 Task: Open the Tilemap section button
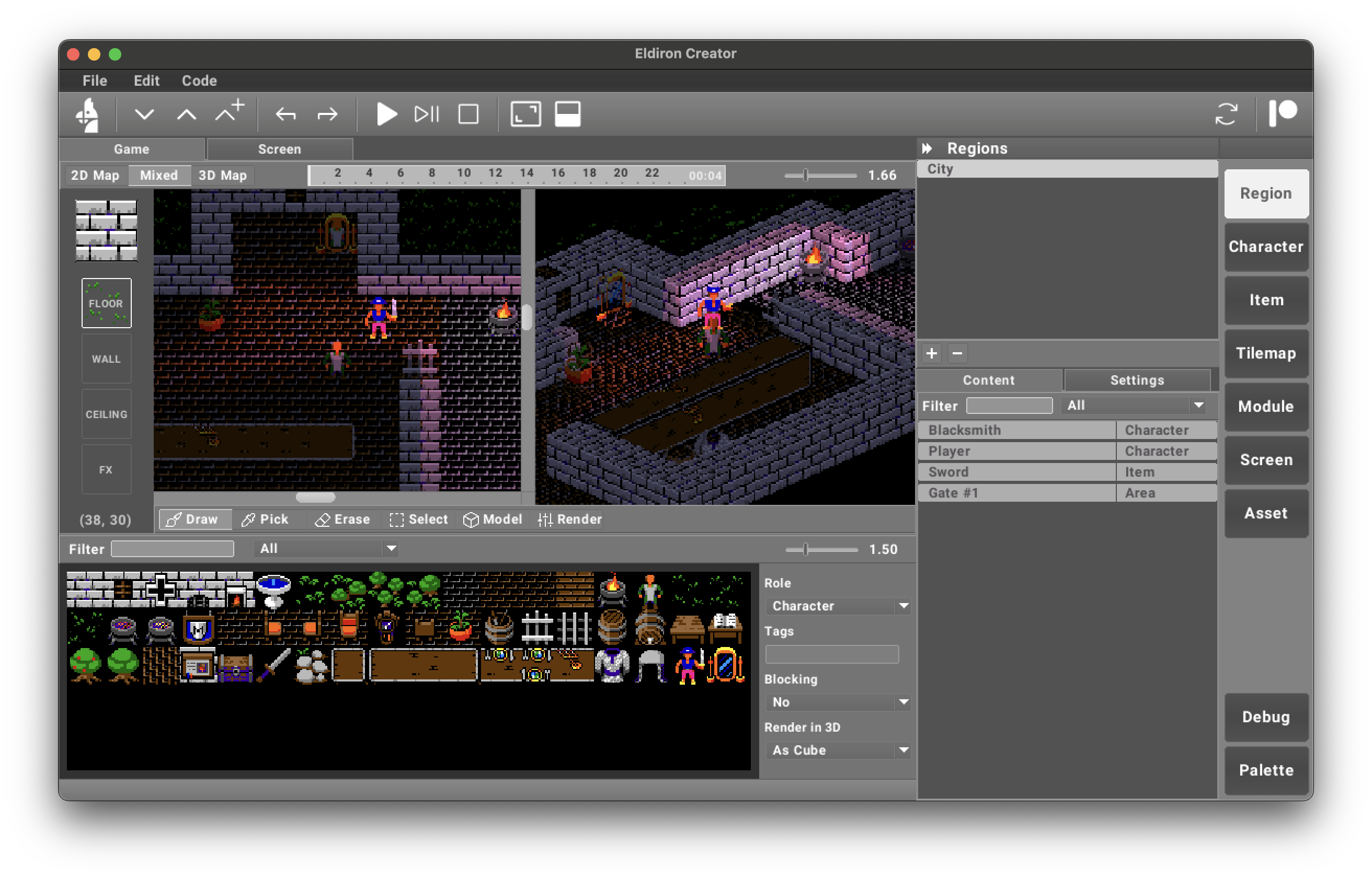click(1266, 353)
